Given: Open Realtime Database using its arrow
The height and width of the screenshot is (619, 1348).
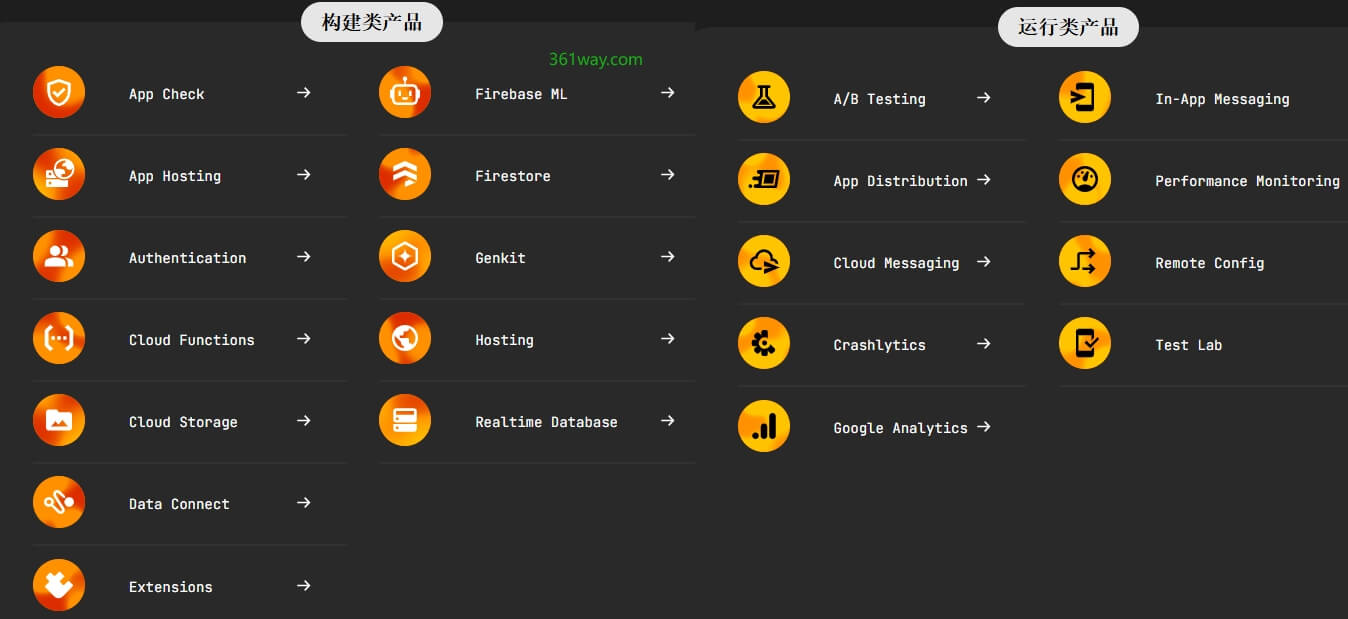Looking at the screenshot, I should (667, 420).
